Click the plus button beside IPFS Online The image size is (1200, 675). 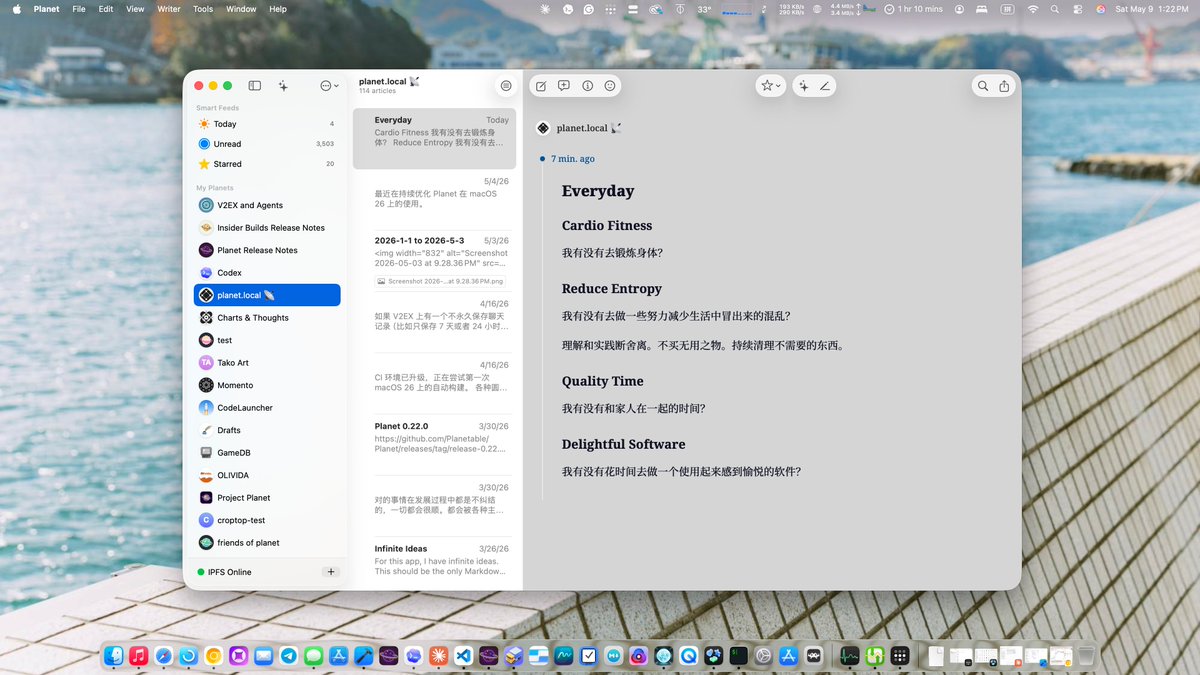pos(331,572)
